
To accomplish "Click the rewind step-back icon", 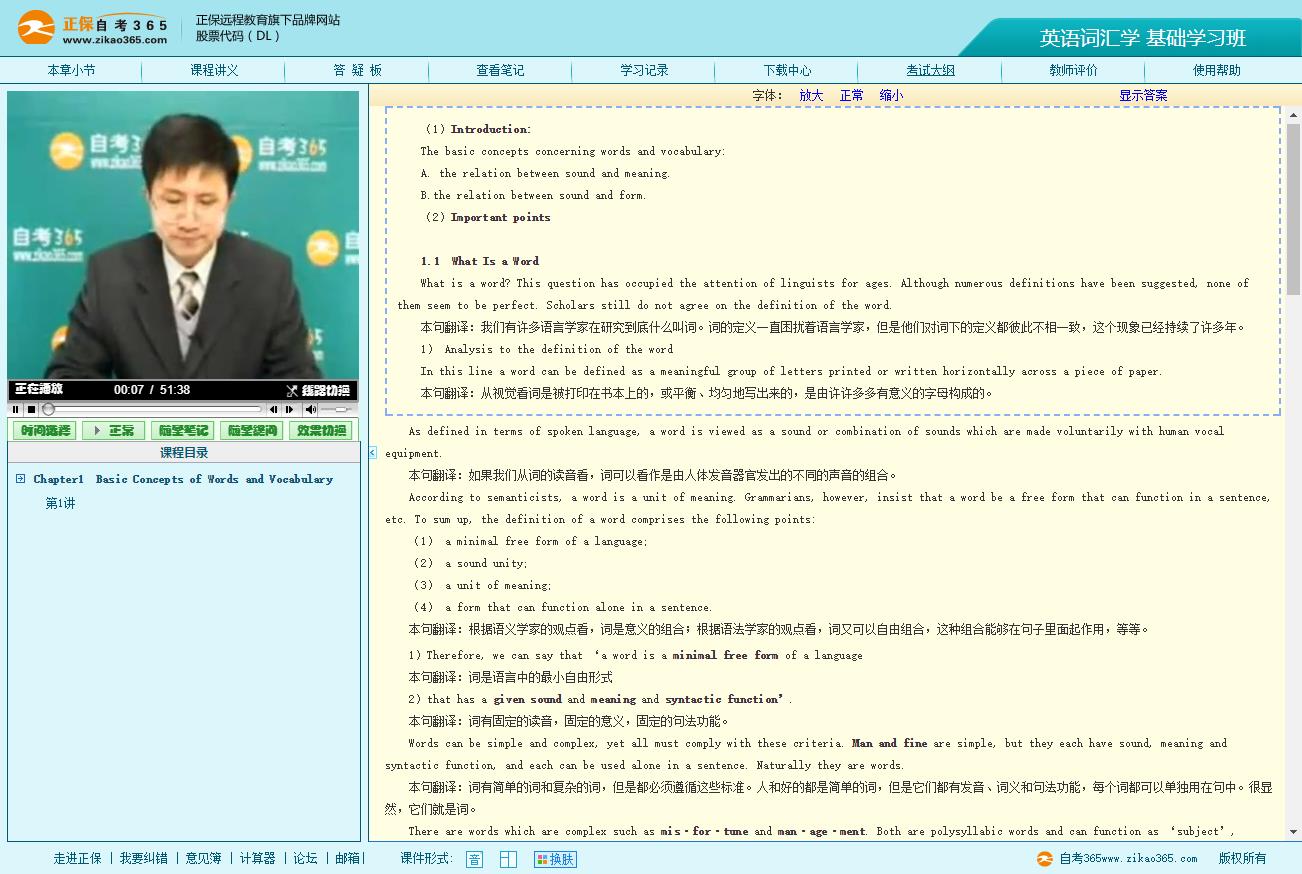I will pyautogui.click(x=273, y=409).
